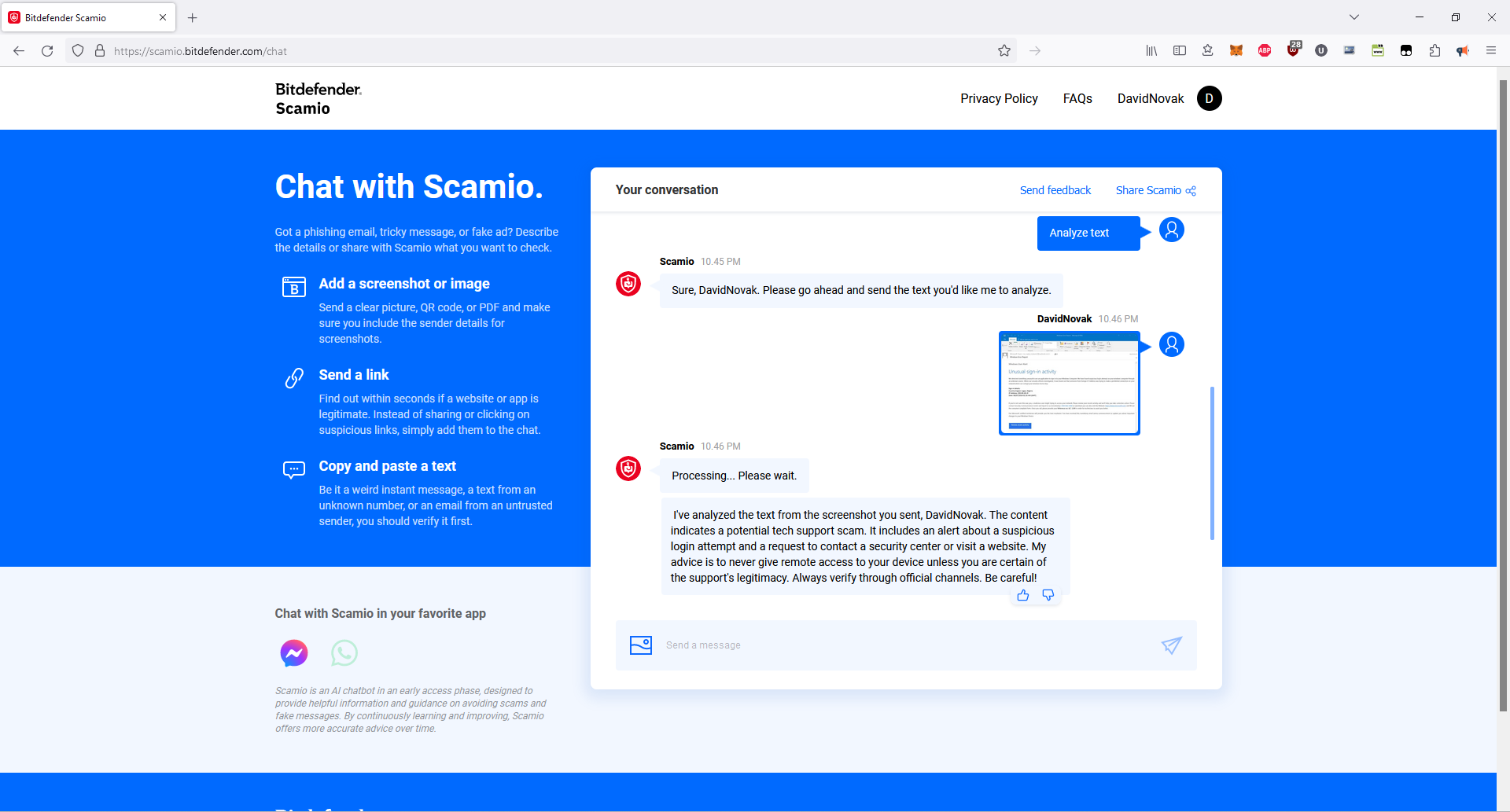Click the Send a link heading
The image size is (1510, 812).
(354, 375)
